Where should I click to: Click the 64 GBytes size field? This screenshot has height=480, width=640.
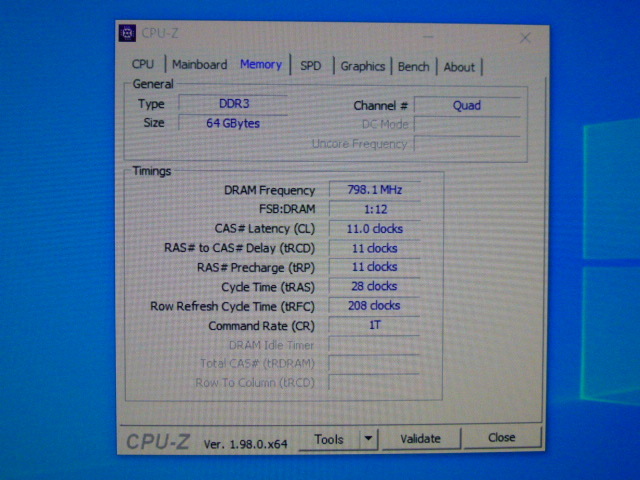coord(233,123)
